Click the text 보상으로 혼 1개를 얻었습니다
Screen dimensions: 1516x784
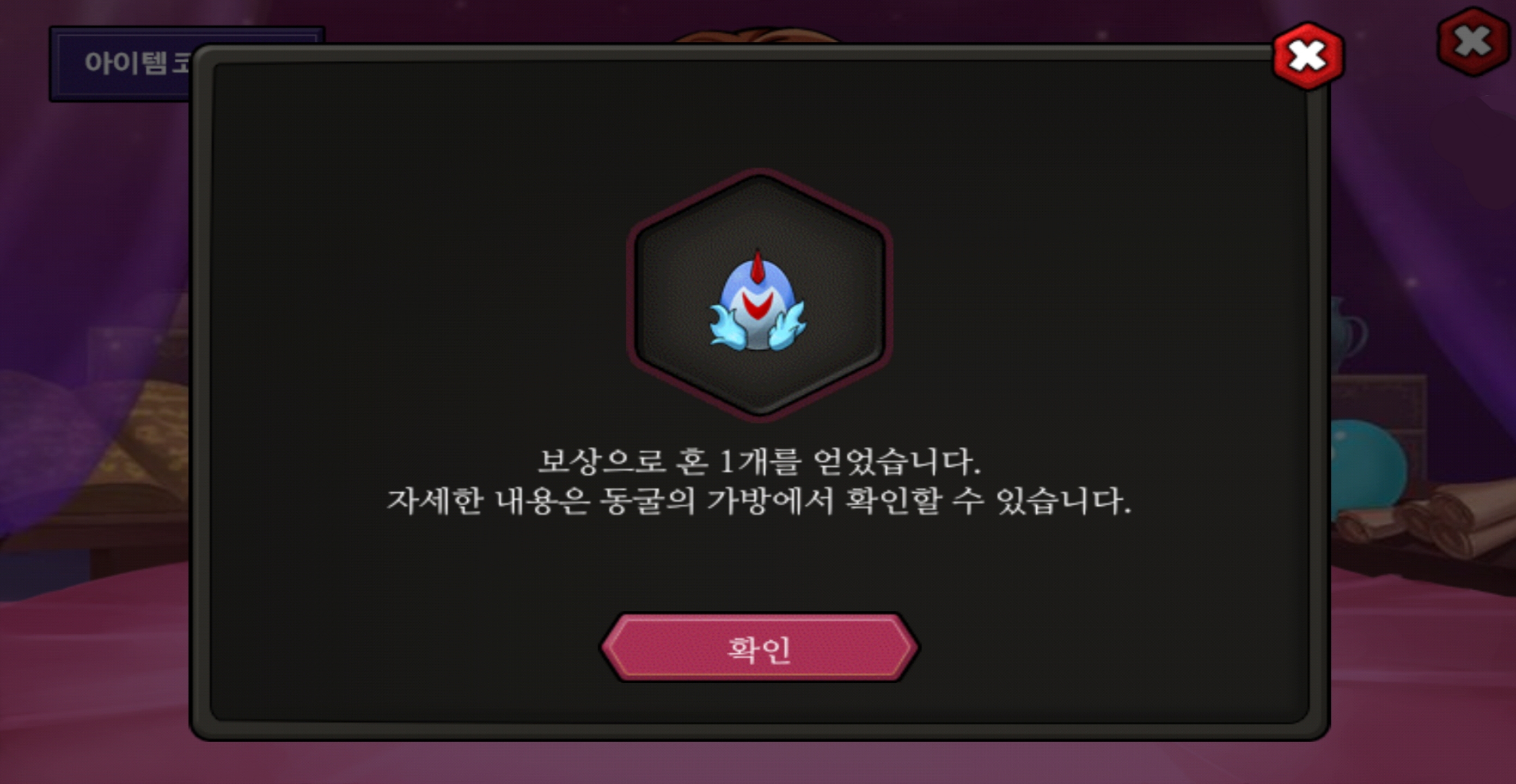tap(759, 462)
